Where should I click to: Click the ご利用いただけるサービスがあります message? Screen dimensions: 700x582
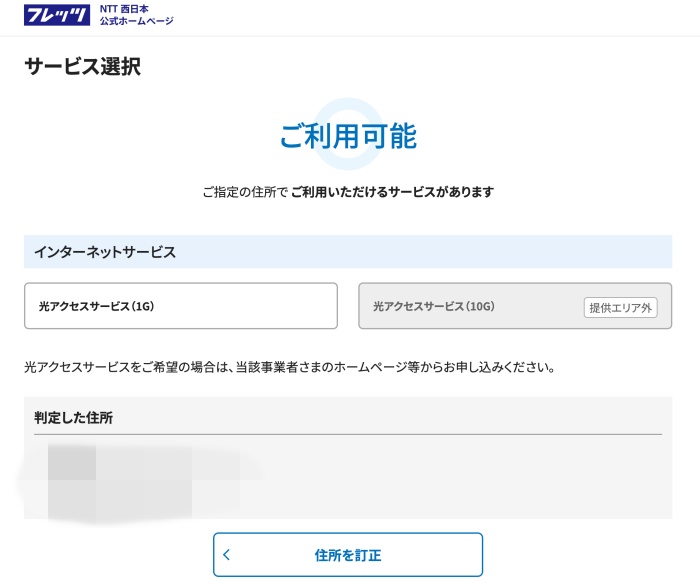[392, 192]
